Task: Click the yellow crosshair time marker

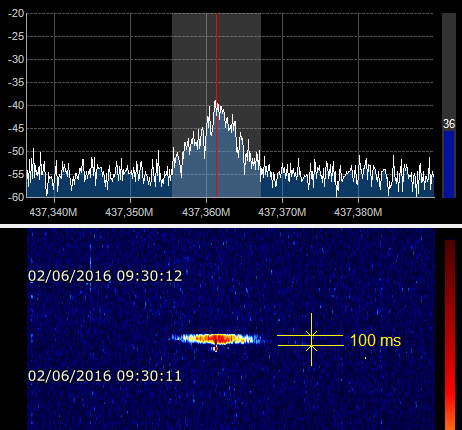Action: coord(311,340)
